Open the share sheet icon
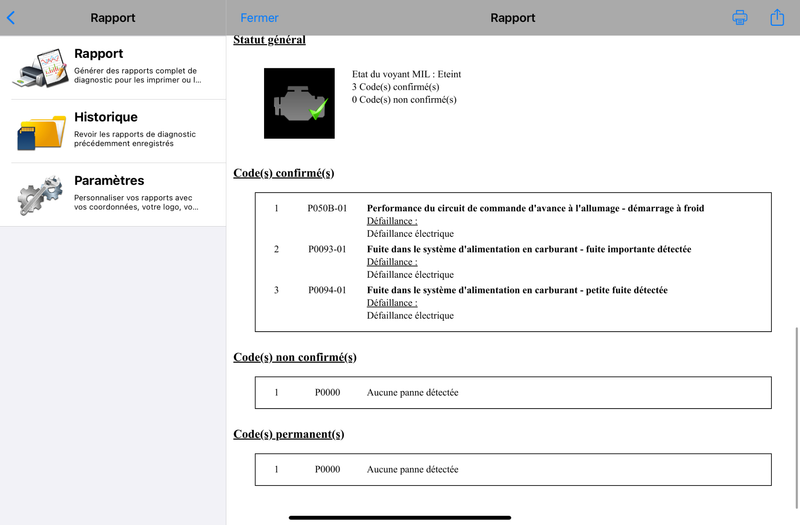The height and width of the screenshot is (525, 800). 777,17
